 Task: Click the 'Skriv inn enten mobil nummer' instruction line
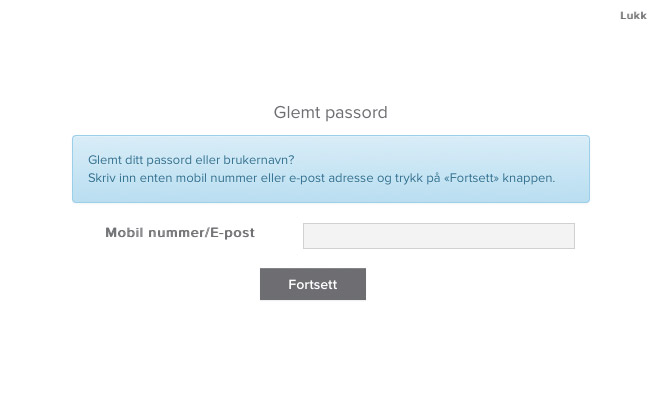point(321,178)
